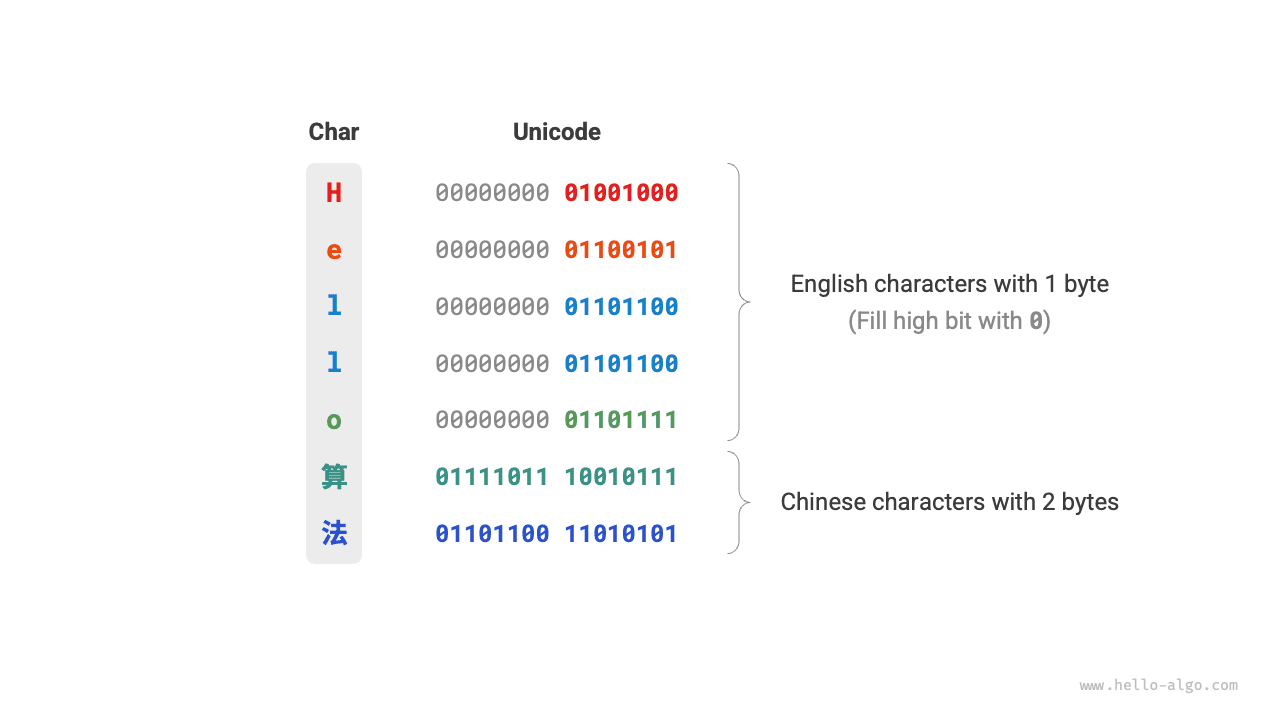Click the text English characters with 1 byte
The image size is (1280, 720).
pyautogui.click(x=949, y=284)
